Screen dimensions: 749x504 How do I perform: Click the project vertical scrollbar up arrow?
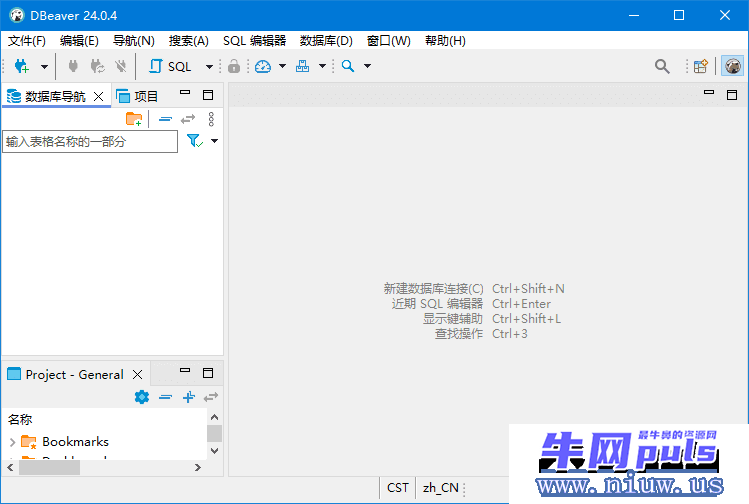214,417
